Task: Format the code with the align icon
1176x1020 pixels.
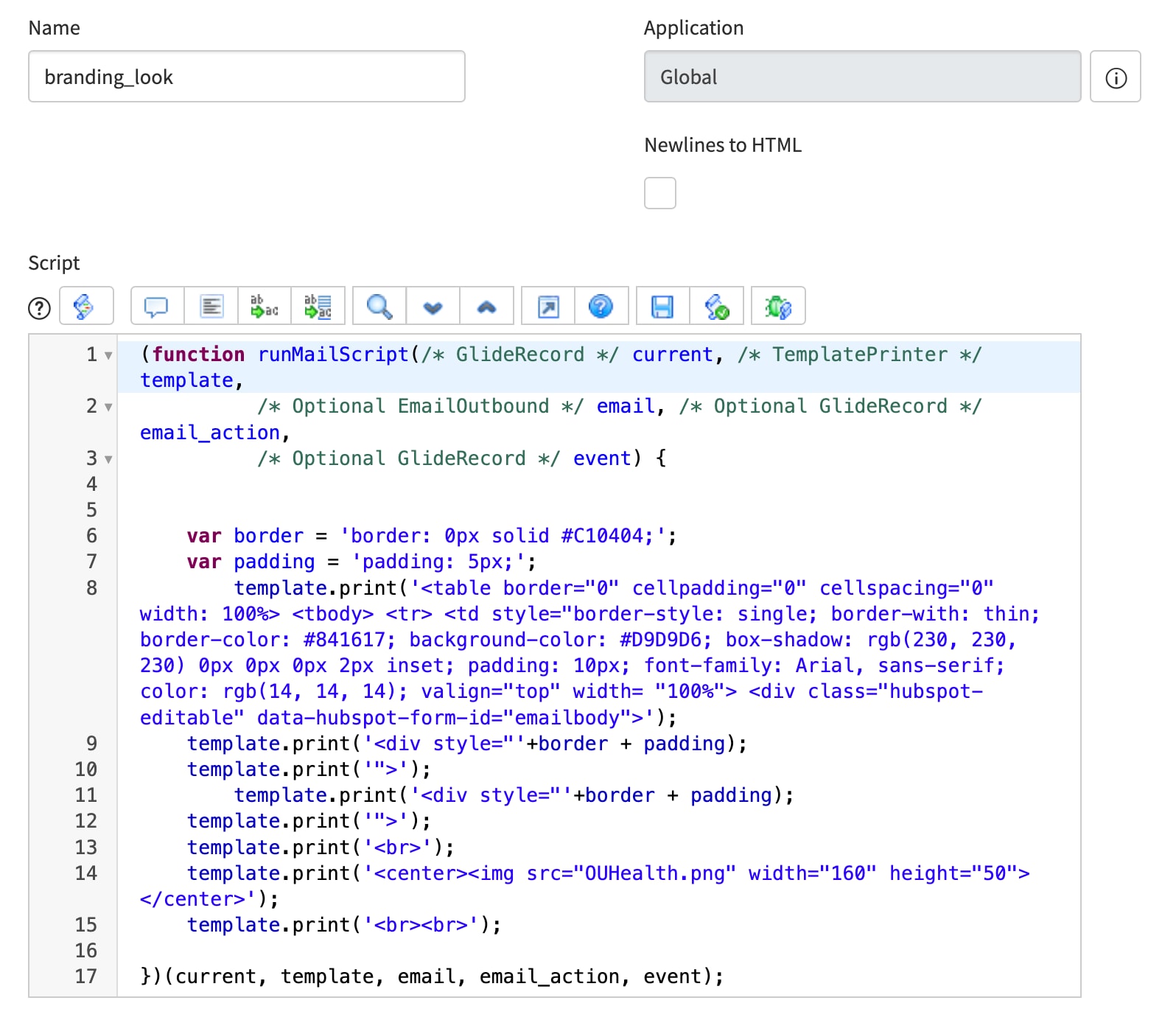Action: pyautogui.click(x=211, y=306)
